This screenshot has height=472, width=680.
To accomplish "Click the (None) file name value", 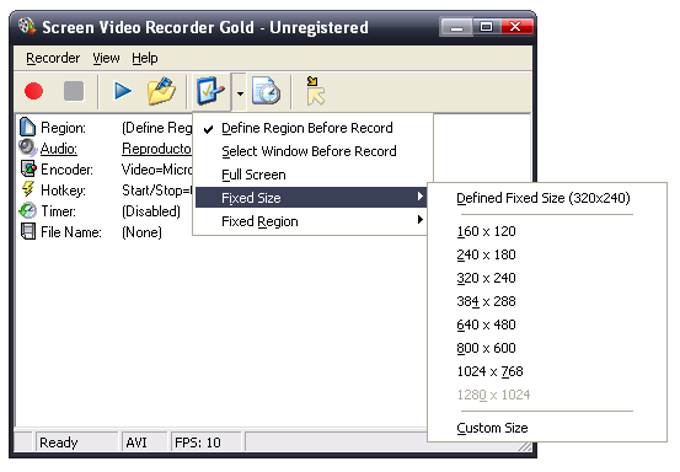I will [142, 232].
